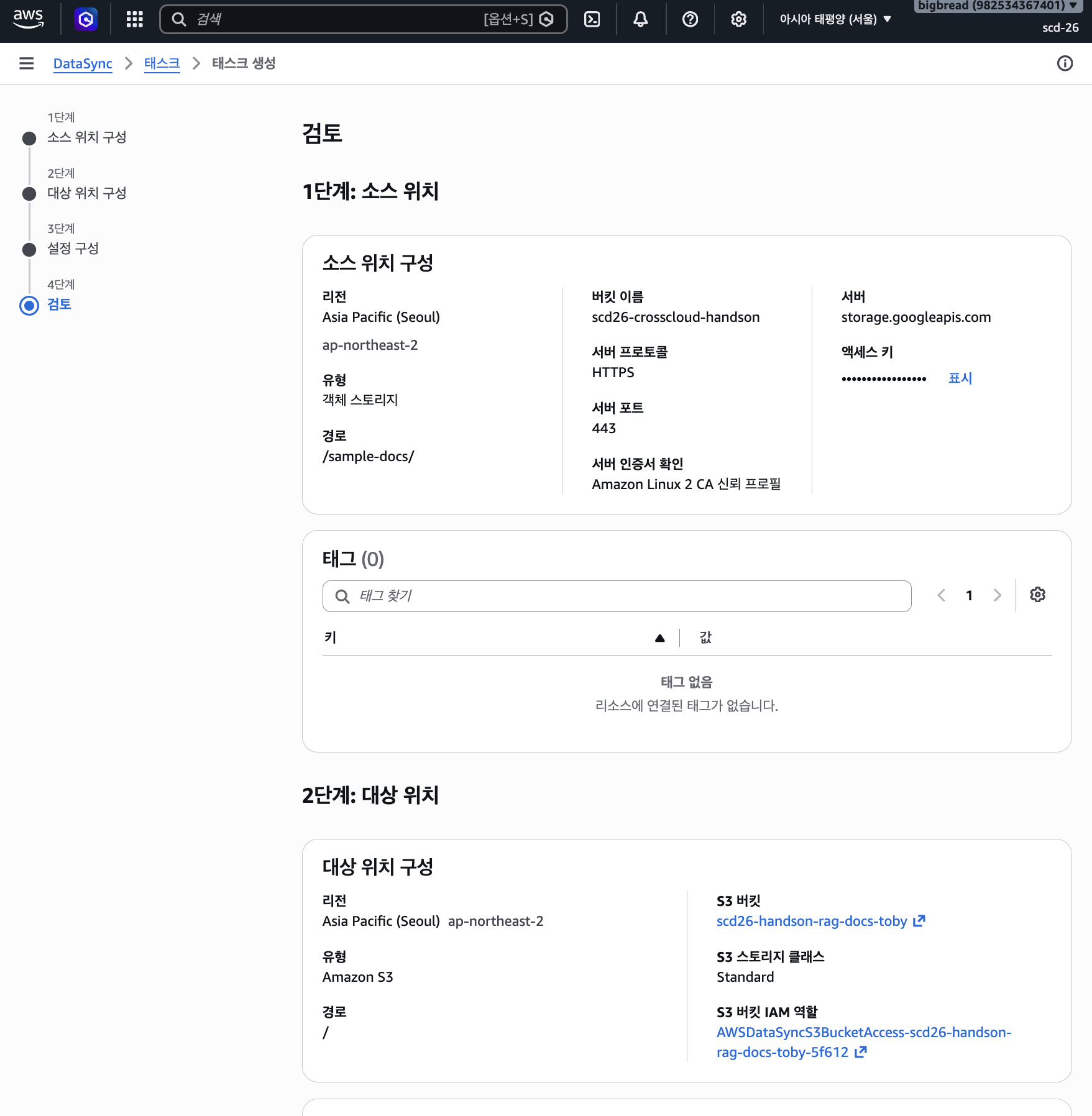Select Amazon S3 type value
This screenshot has height=1116, width=1092.
click(x=357, y=977)
